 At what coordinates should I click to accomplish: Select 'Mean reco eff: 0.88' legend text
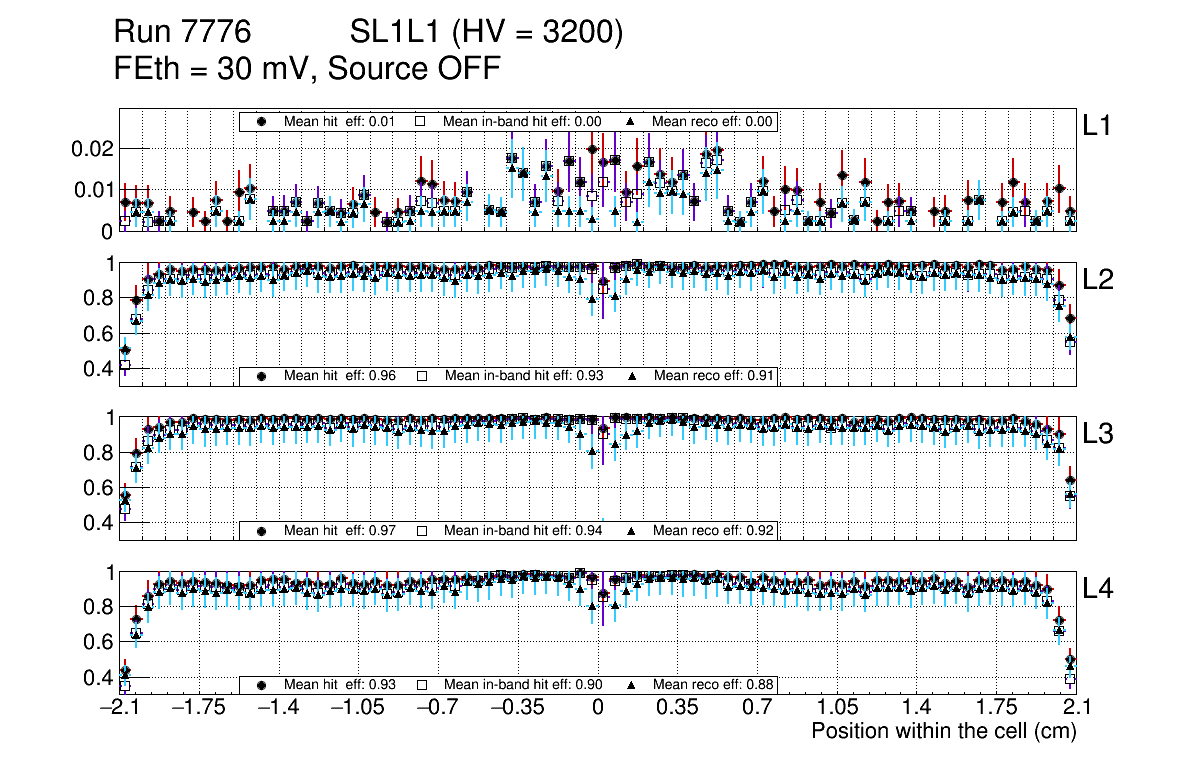click(713, 685)
